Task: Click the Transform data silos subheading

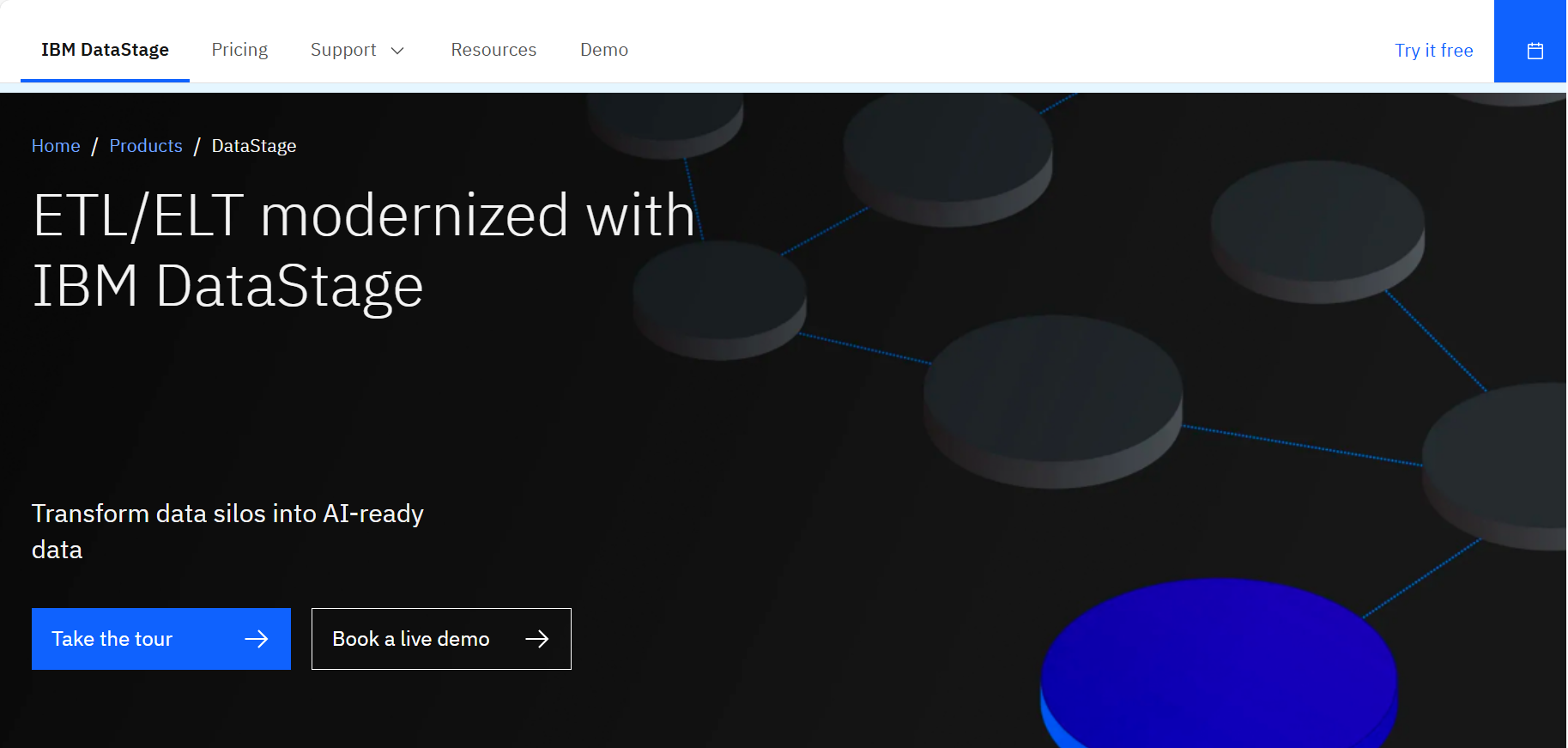Action: (227, 532)
